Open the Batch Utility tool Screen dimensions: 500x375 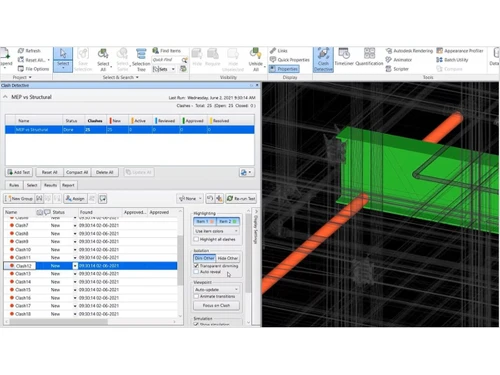[x=452, y=60]
